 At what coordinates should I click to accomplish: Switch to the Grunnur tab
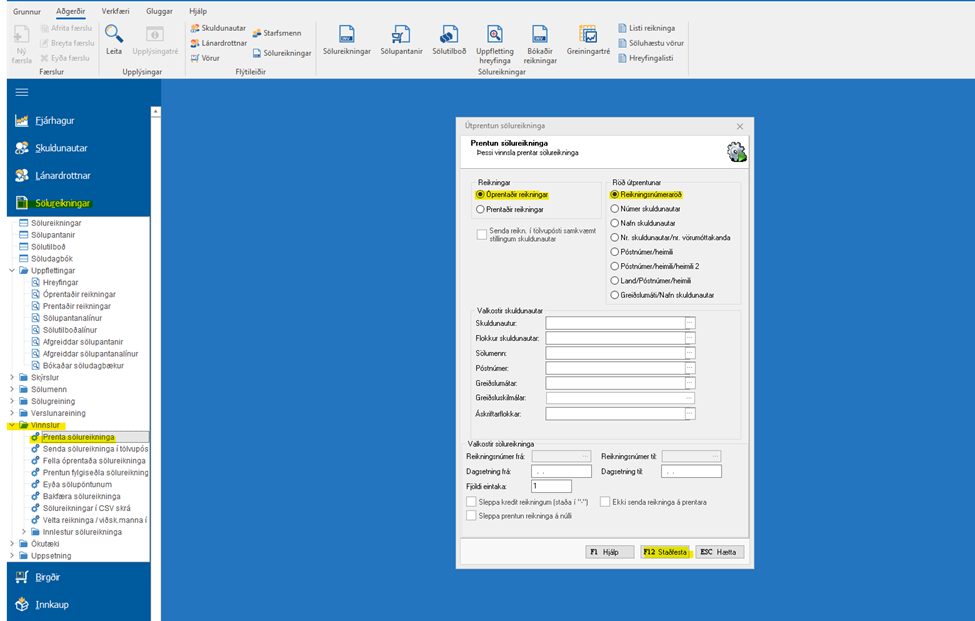point(27,10)
